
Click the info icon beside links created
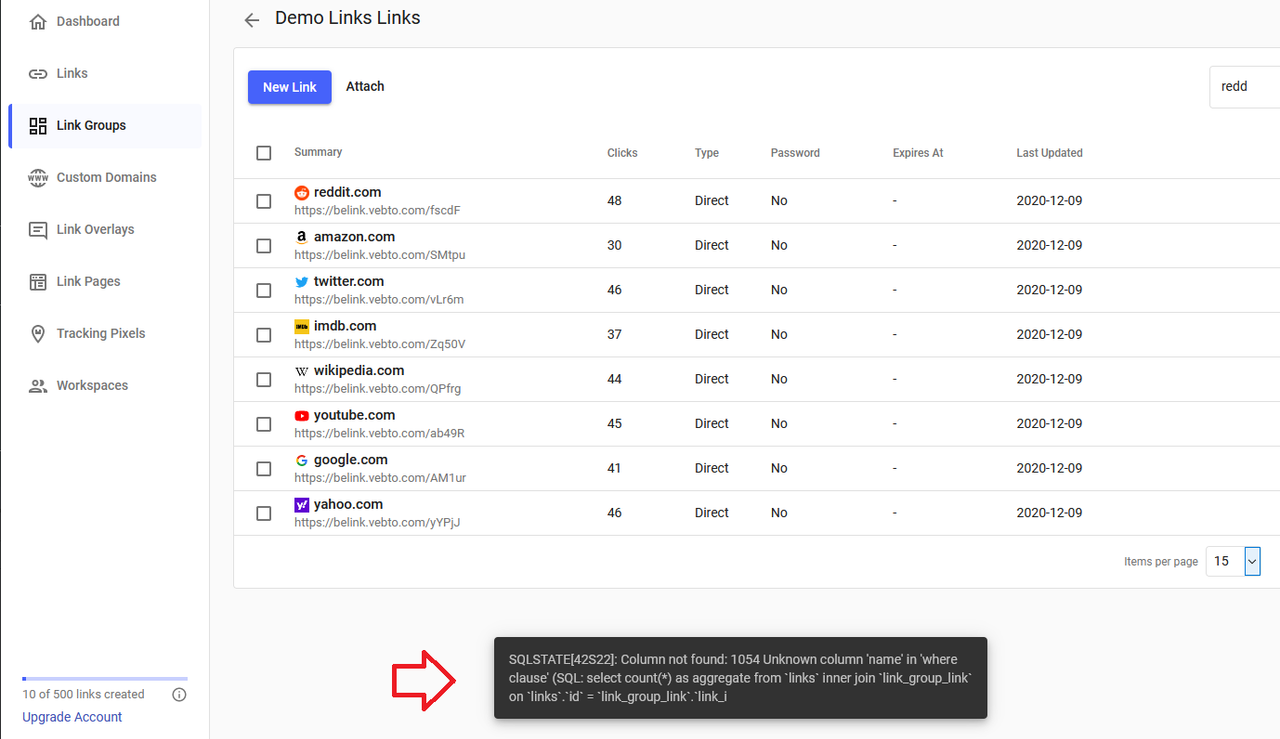[179, 694]
